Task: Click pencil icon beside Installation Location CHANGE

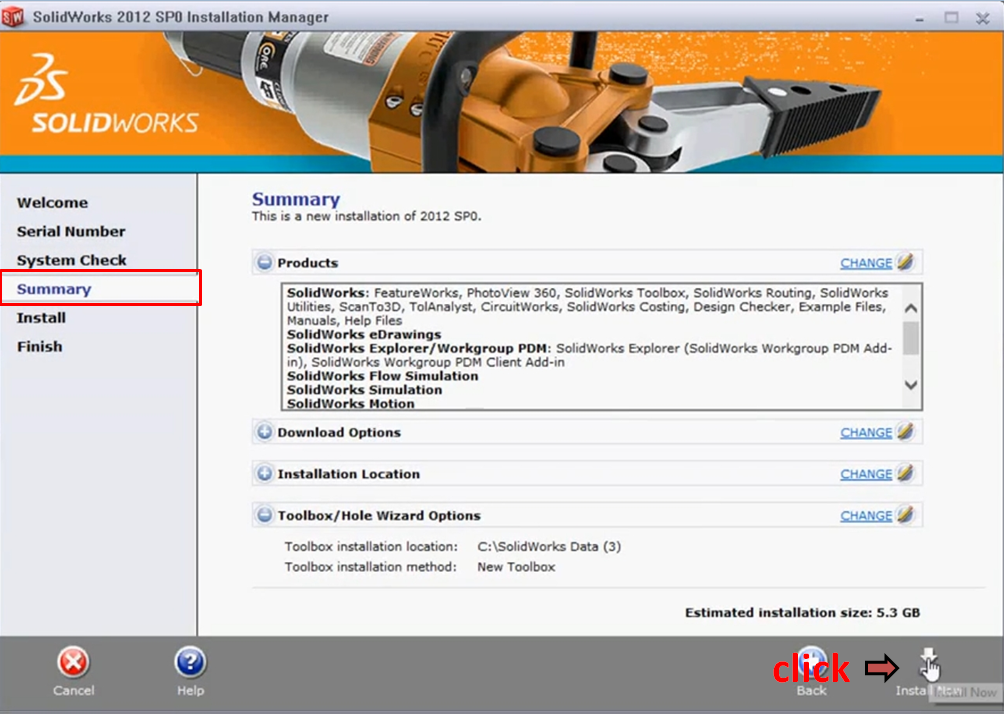Action: coord(905,473)
